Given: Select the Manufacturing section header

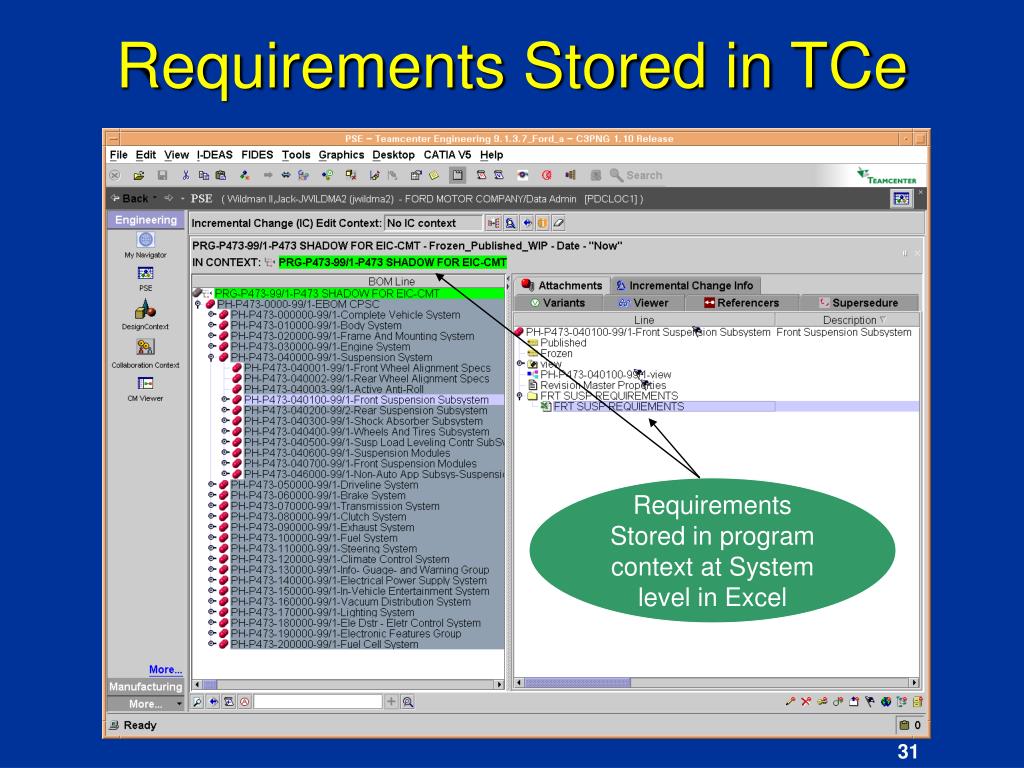Looking at the screenshot, I should pos(146,687).
